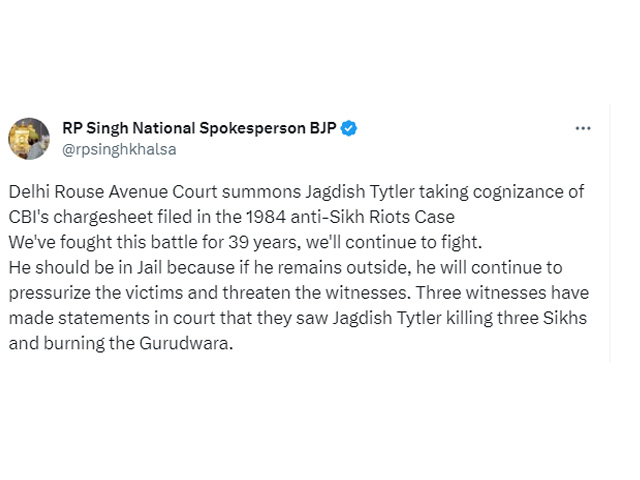640x480 pixels.
Task: Click the phrase "we'll continue to fight."
Action: pyautogui.click(x=394, y=242)
